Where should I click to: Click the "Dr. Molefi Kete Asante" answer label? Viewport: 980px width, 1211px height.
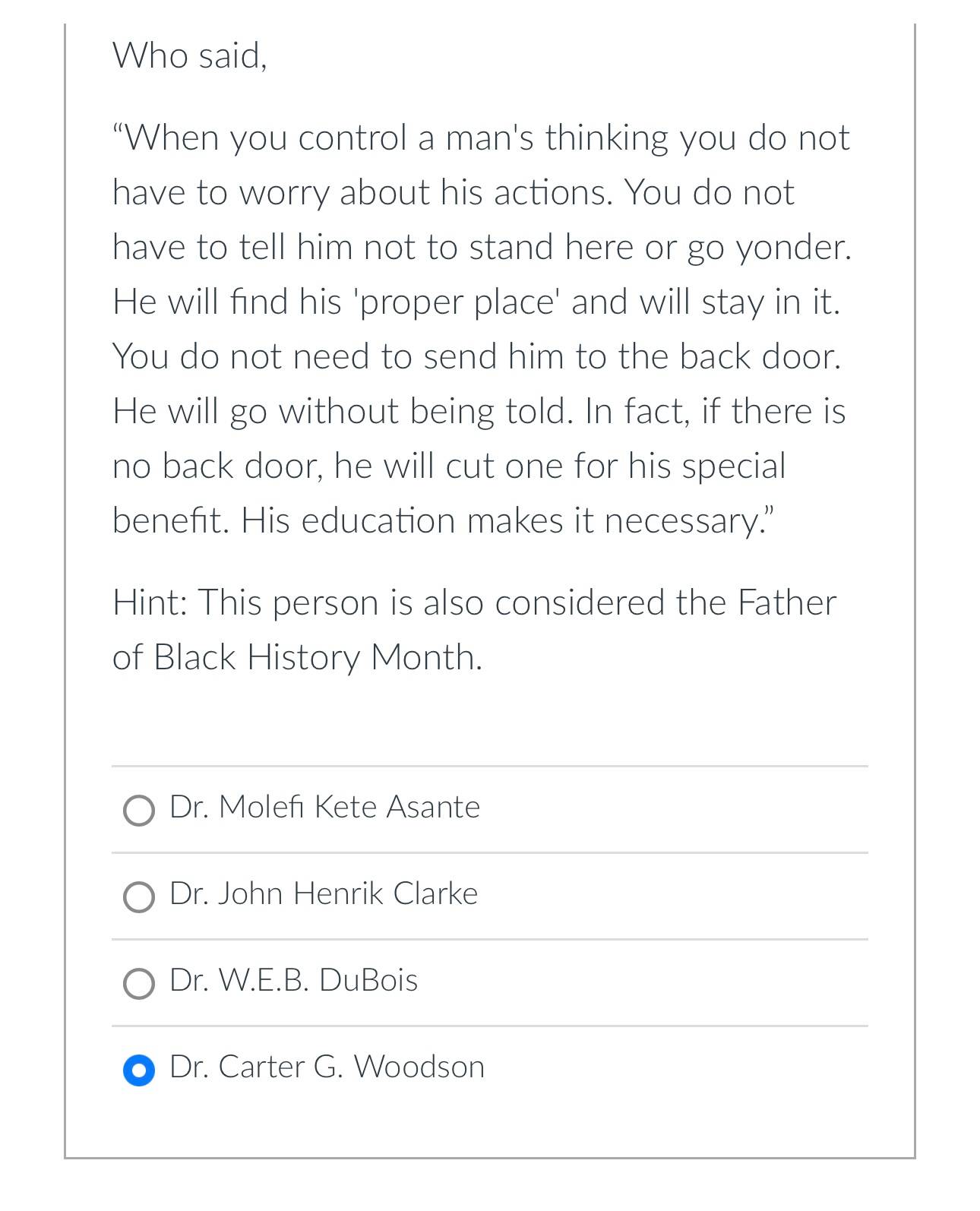324,807
